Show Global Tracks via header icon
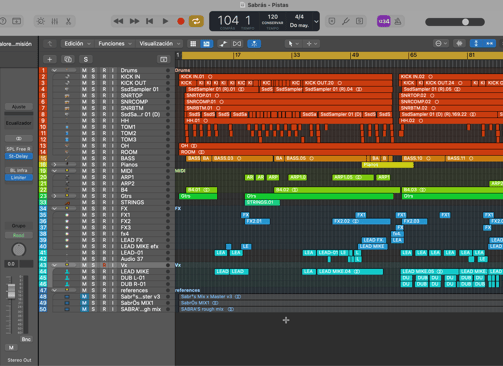 tap(163, 59)
